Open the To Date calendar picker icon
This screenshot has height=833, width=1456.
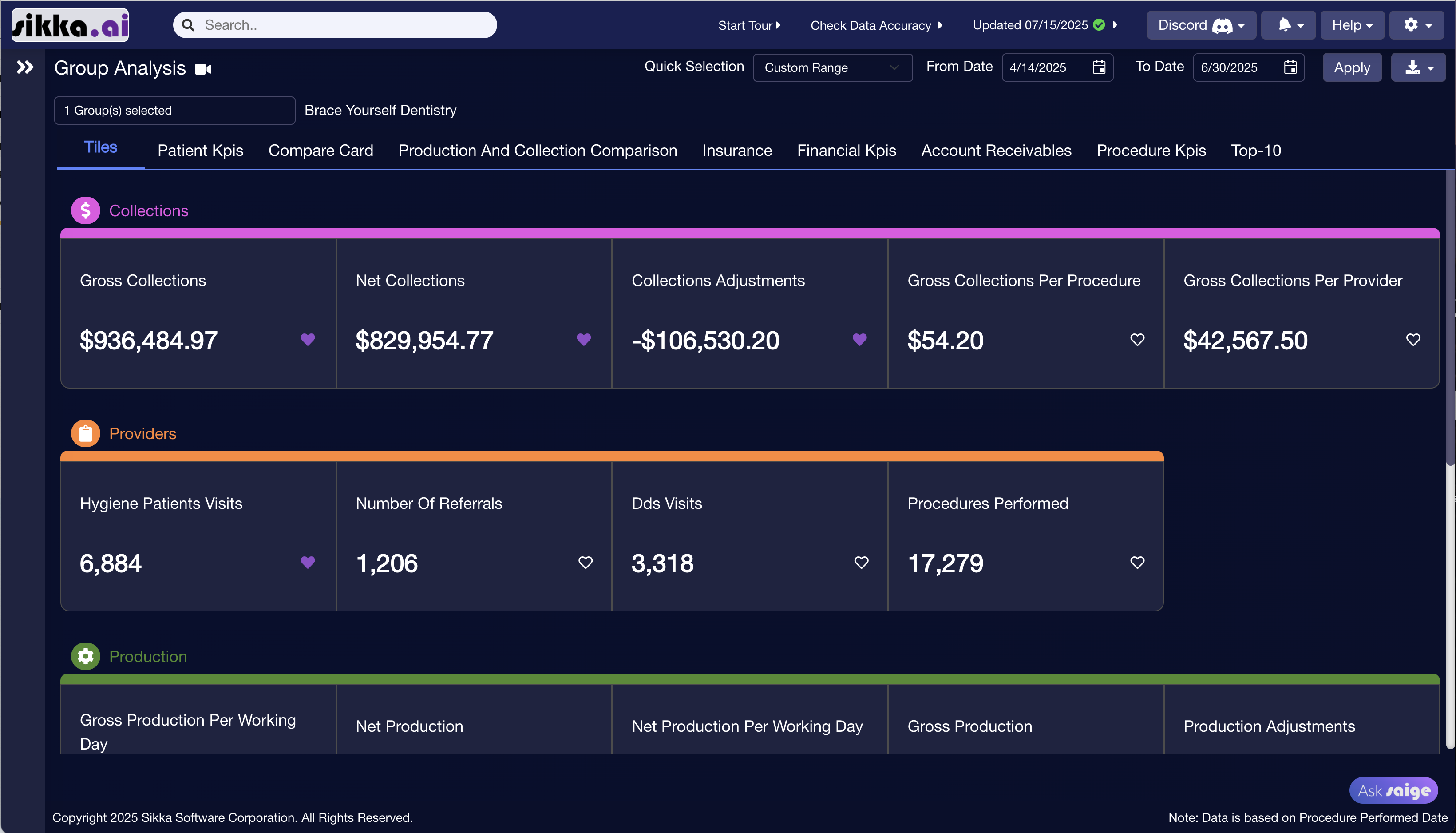click(x=1290, y=67)
